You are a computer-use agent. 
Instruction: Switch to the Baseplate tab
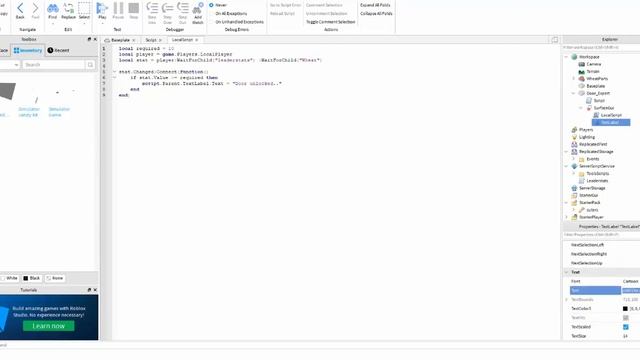click(120, 40)
